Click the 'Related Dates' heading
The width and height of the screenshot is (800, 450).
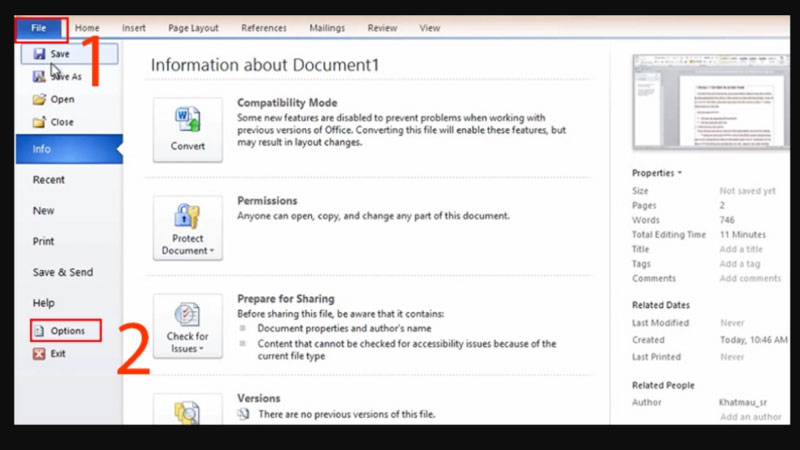tap(661, 305)
